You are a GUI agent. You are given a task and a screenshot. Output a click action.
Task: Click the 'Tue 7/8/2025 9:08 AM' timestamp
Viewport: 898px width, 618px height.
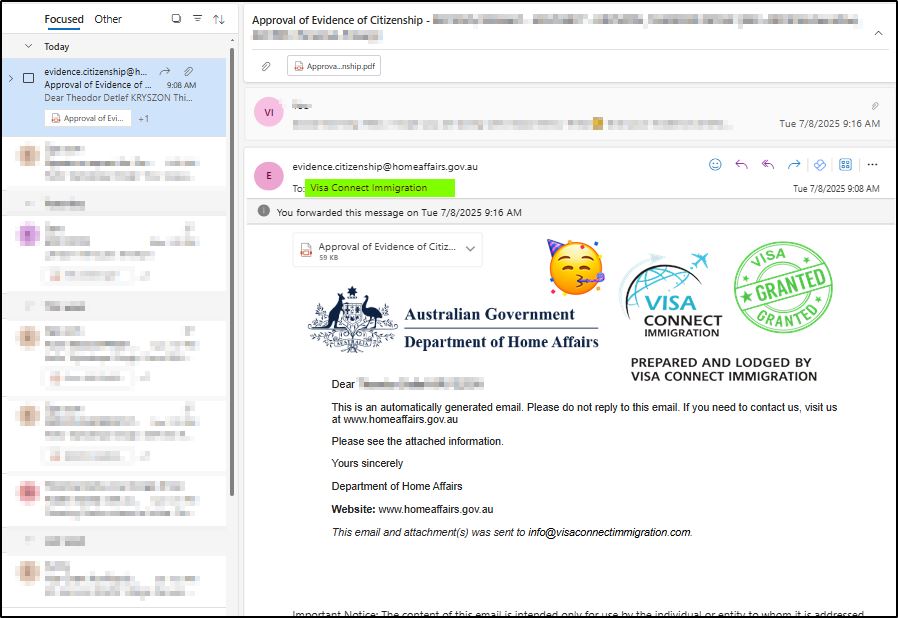836,188
